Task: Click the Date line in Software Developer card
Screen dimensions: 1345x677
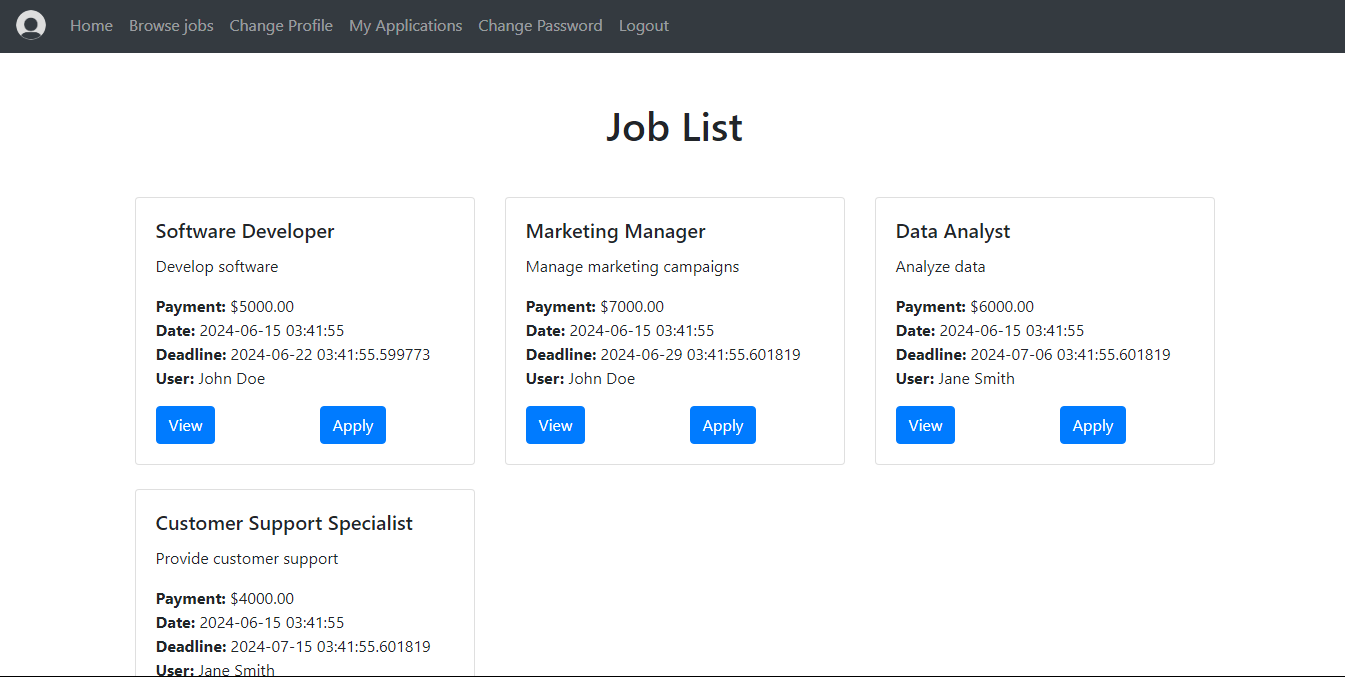Action: (250, 331)
